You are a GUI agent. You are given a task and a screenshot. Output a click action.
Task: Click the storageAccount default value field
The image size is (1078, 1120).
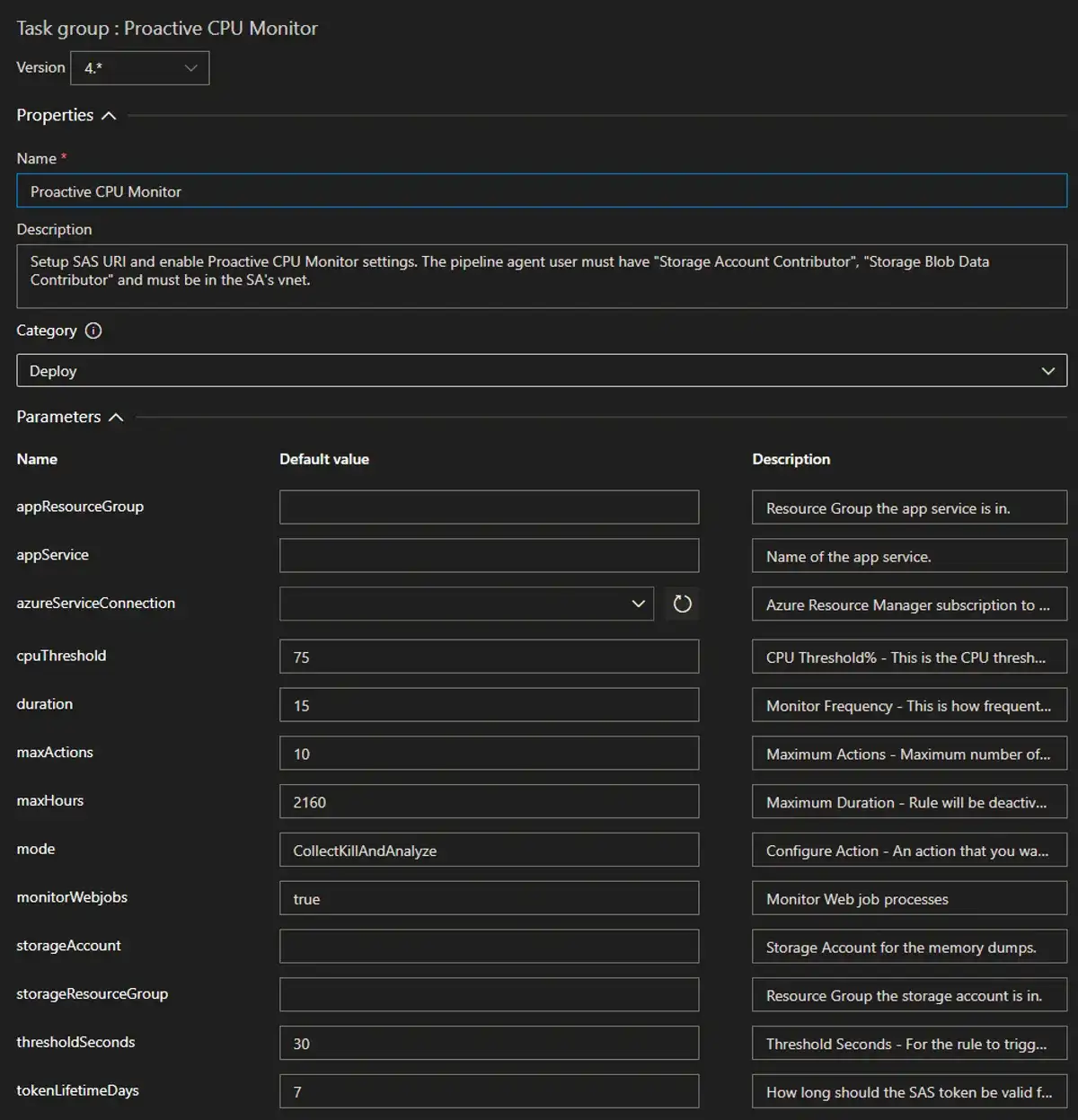tap(489, 946)
